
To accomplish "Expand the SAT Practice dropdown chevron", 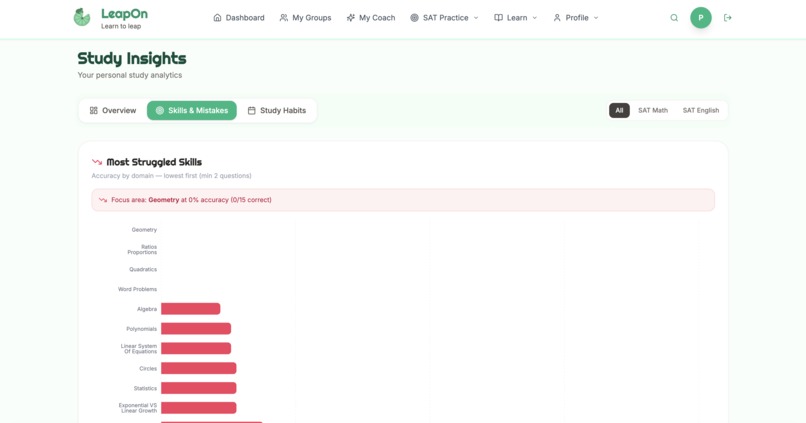I will [476, 17].
